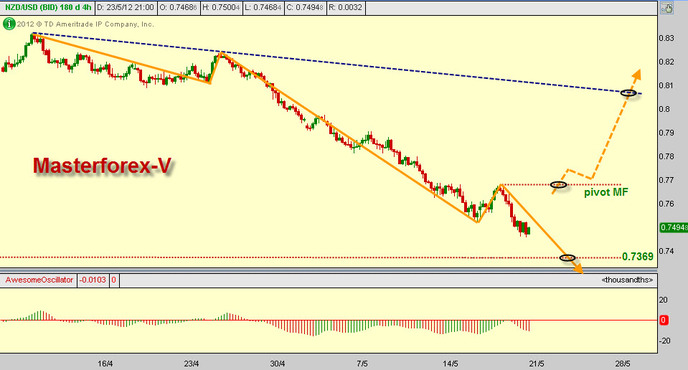Viewport: 688px width, 370px height.
Task: Click the ellipse marker on the 0.7369 line
Action: tap(567, 258)
